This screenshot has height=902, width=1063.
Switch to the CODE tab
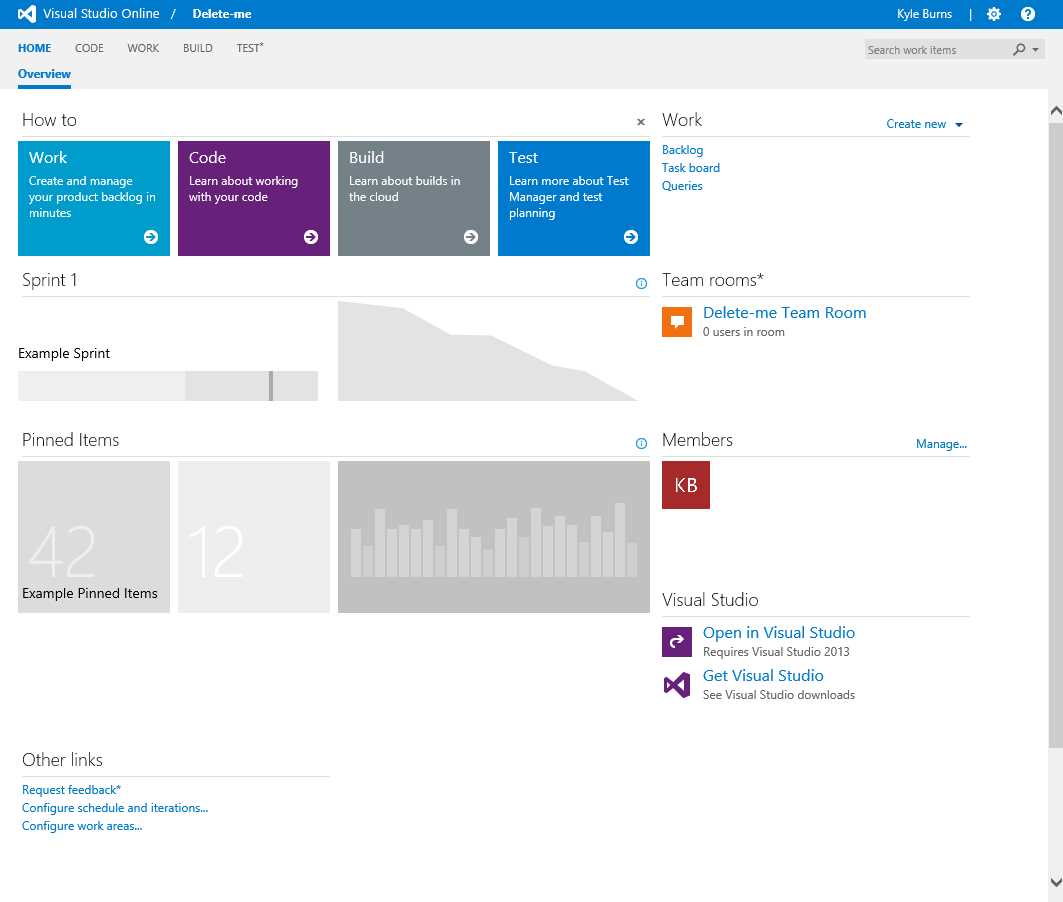point(89,47)
